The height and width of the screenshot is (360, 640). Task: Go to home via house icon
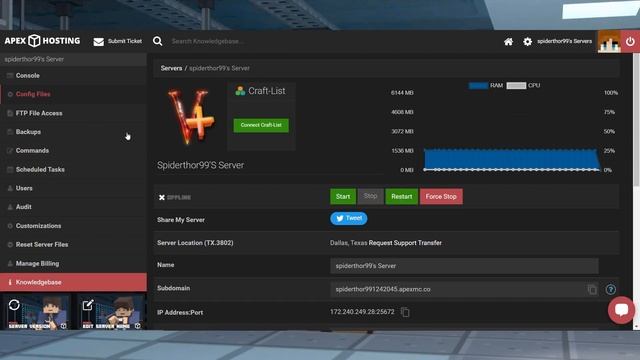point(508,41)
